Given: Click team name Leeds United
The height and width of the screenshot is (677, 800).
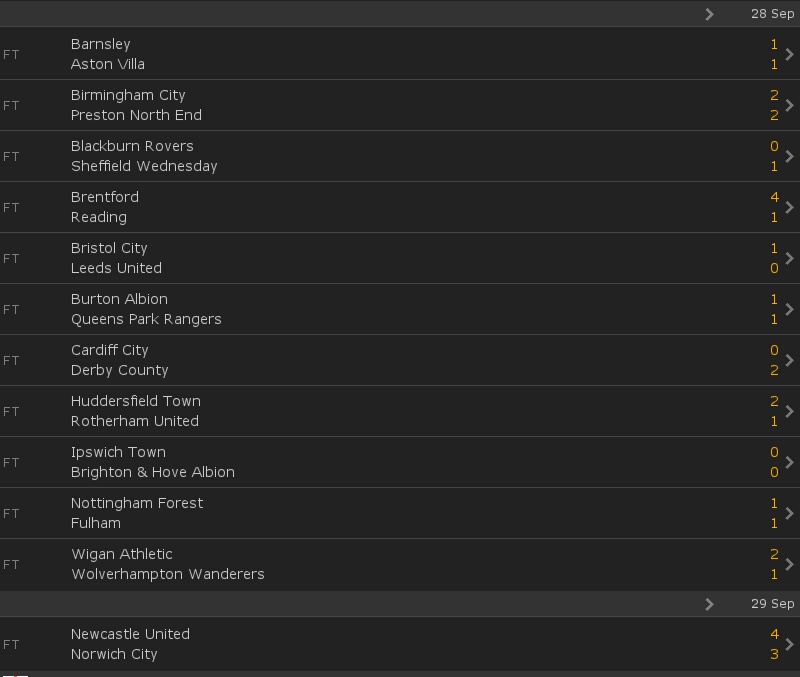Looking at the screenshot, I should point(116,268).
